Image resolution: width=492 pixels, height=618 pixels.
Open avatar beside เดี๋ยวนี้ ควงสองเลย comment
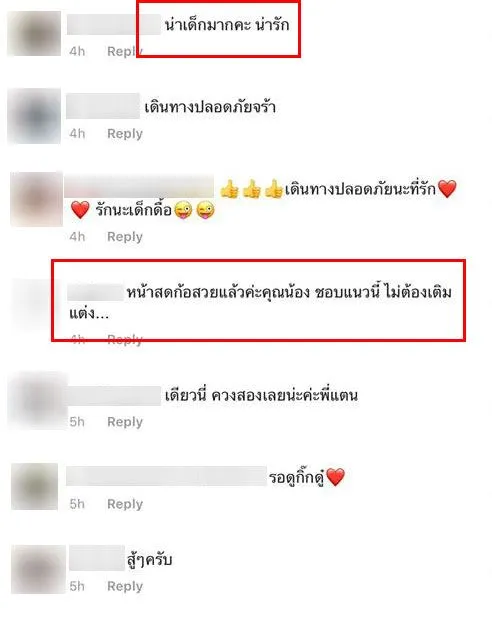click(x=37, y=400)
